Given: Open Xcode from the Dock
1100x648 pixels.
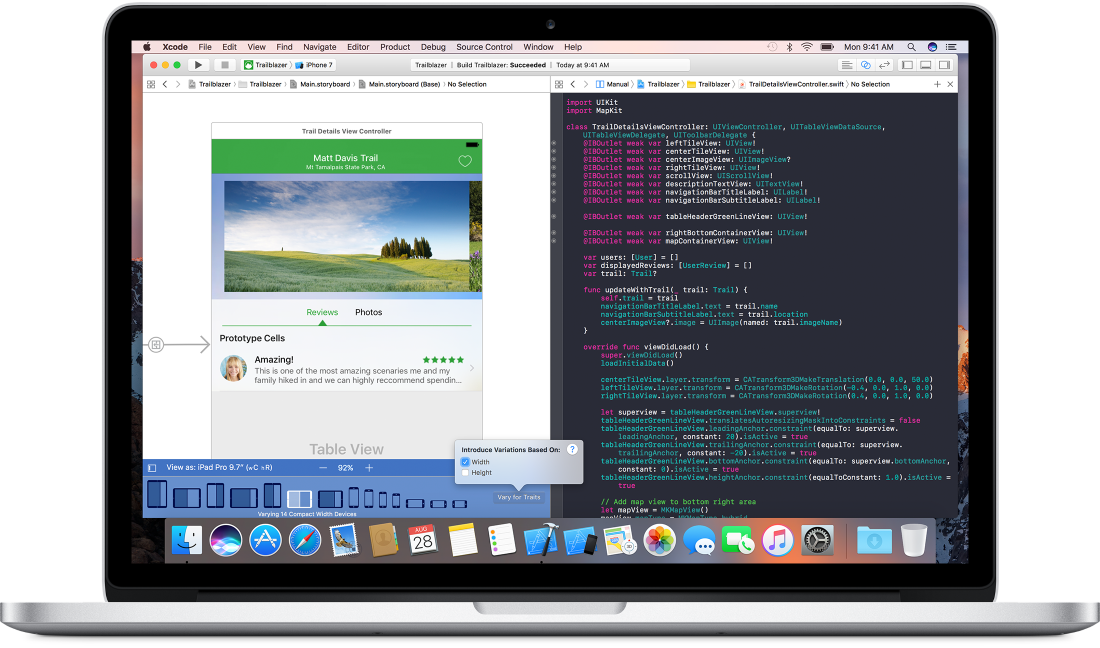Looking at the screenshot, I should tap(541, 540).
